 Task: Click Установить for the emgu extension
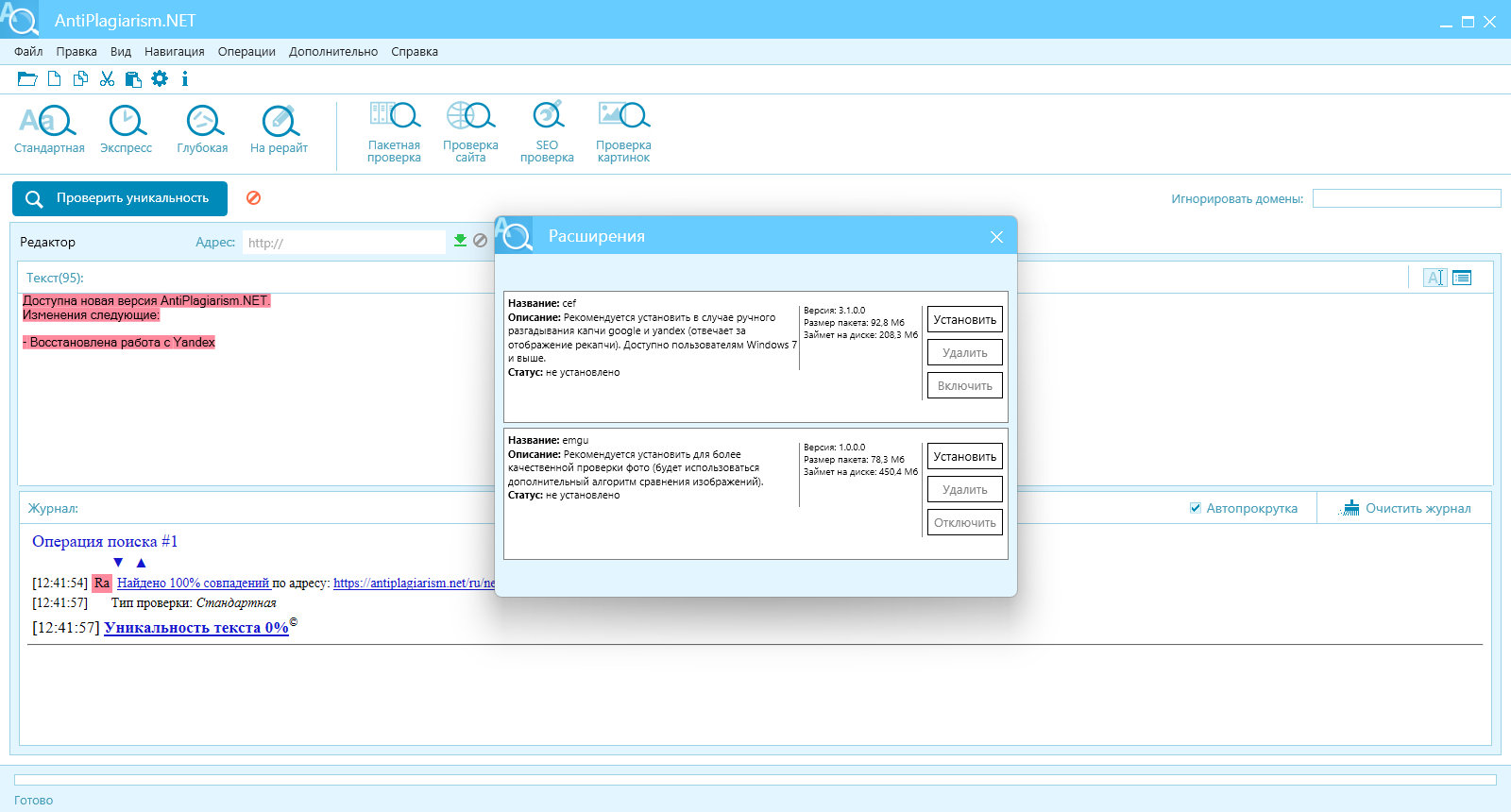click(x=964, y=456)
